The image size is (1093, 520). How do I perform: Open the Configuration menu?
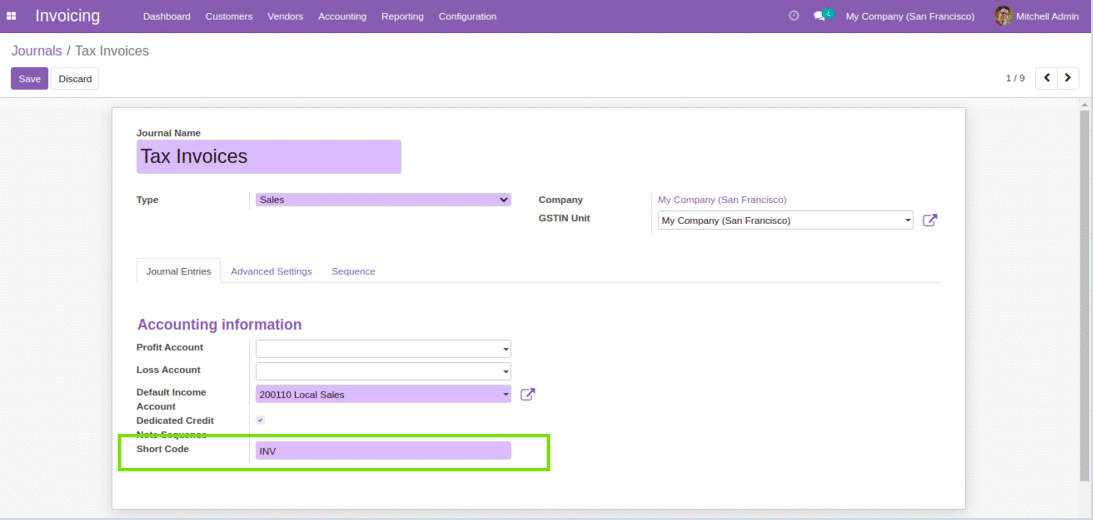click(468, 16)
